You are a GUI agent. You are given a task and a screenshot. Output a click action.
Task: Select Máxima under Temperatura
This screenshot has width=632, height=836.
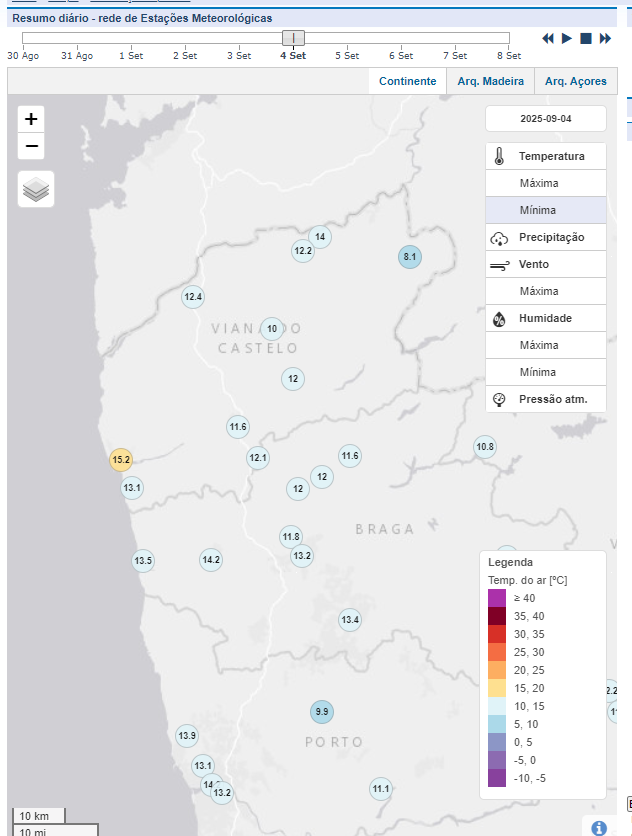pyautogui.click(x=546, y=183)
